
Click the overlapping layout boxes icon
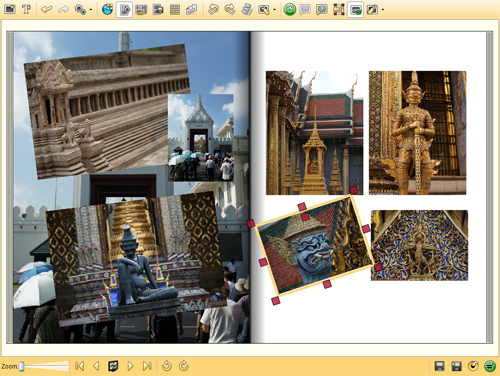tap(158, 9)
